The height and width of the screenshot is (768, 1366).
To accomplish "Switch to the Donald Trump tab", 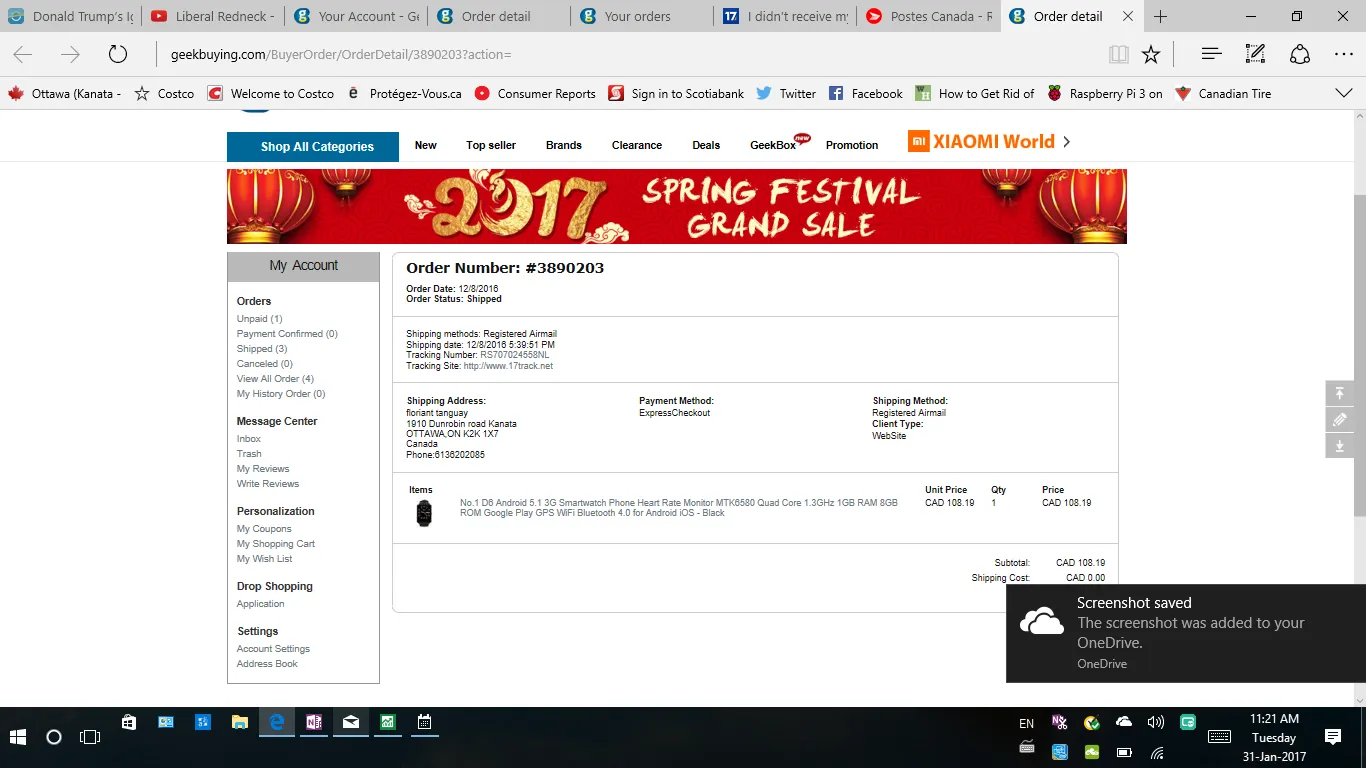I will coord(71,17).
